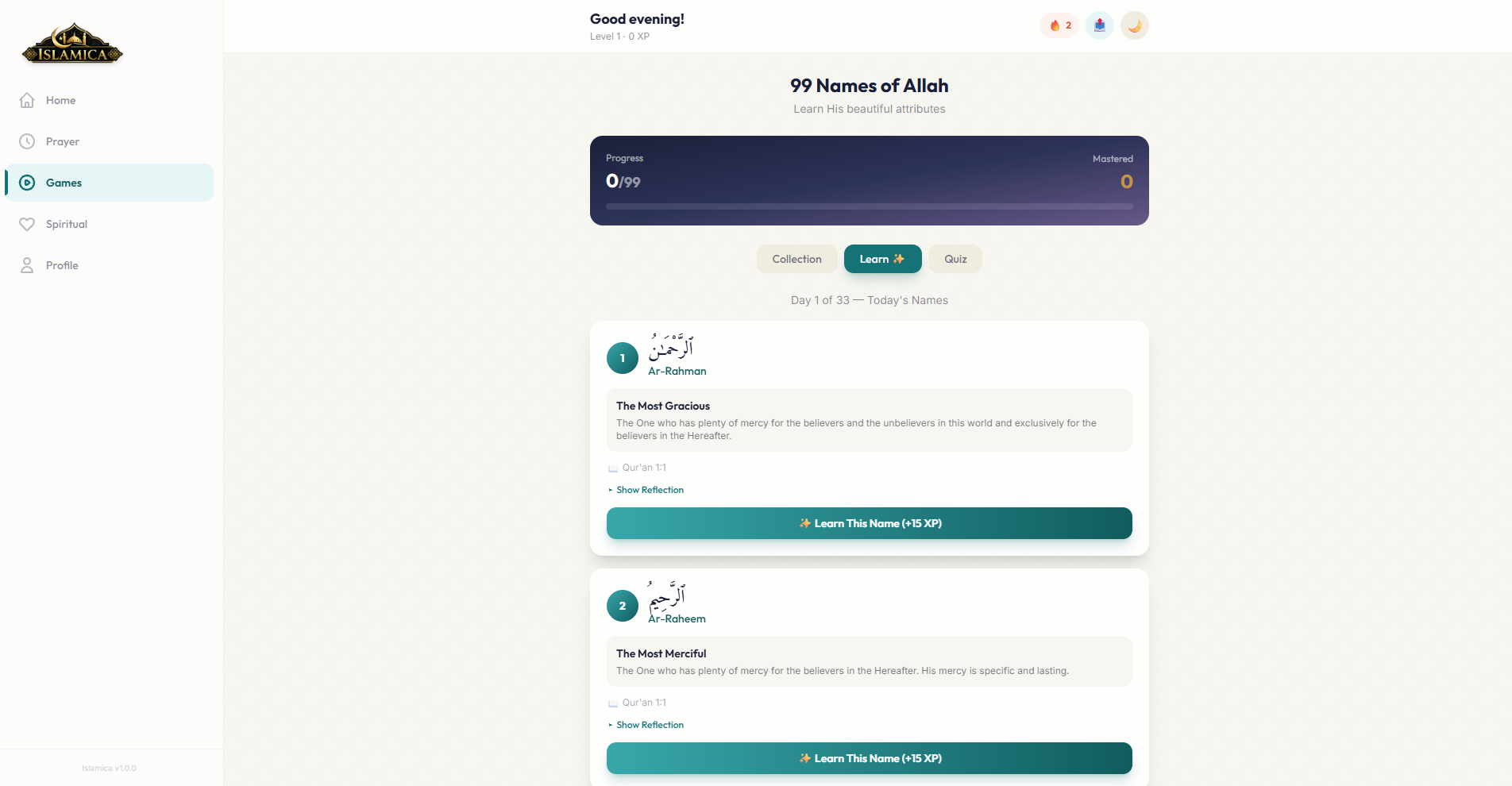Screen dimensions: 1512x786
Task: Learn Ar-Raheem for 15 XP
Action: click(869, 758)
